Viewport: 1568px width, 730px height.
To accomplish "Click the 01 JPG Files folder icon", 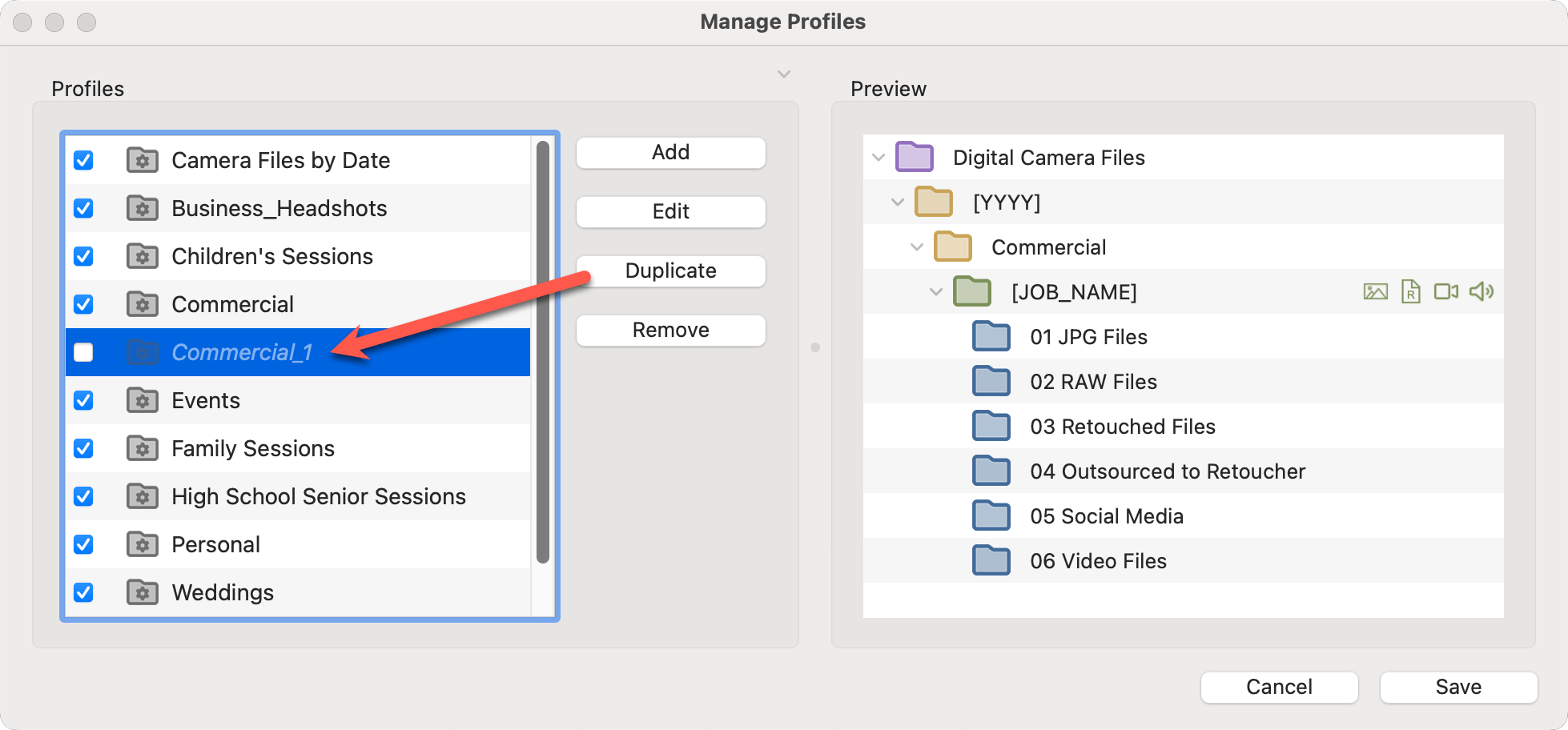I will [991, 337].
